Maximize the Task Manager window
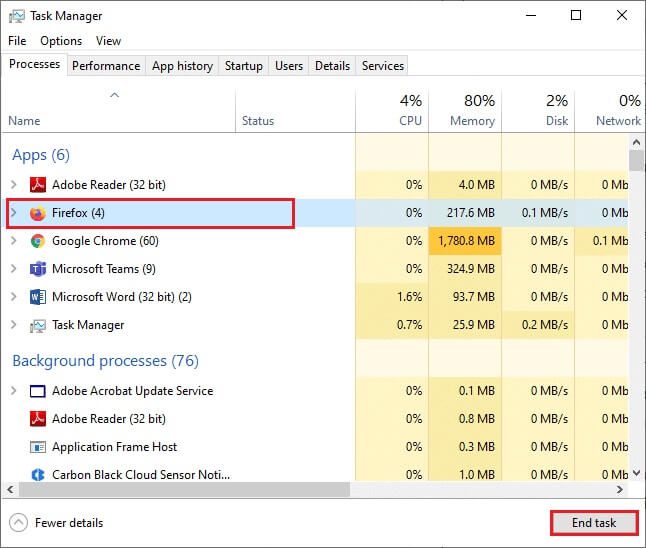646x548 pixels. tap(576, 16)
